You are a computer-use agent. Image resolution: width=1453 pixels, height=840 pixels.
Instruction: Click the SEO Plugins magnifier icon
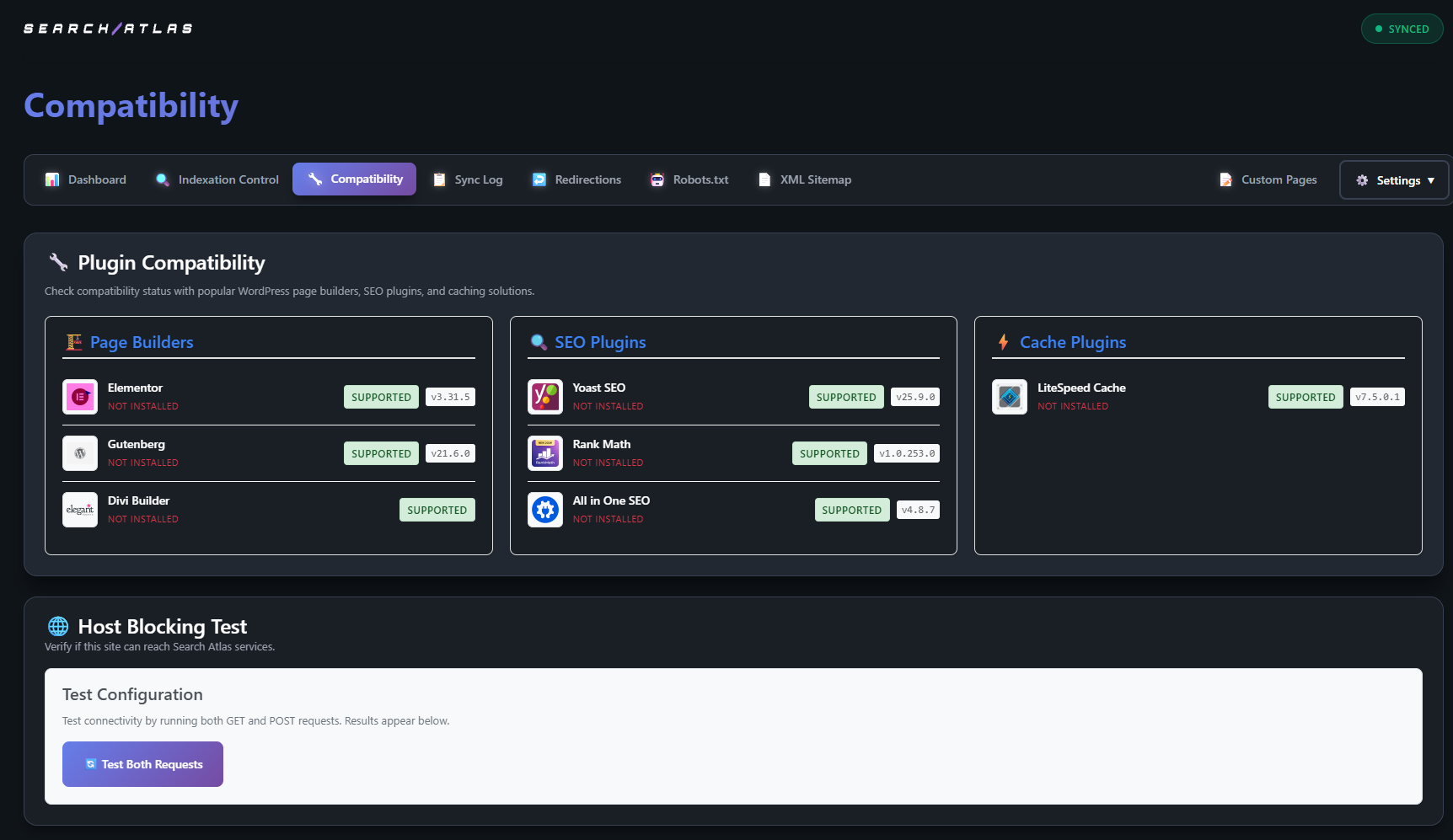point(539,342)
